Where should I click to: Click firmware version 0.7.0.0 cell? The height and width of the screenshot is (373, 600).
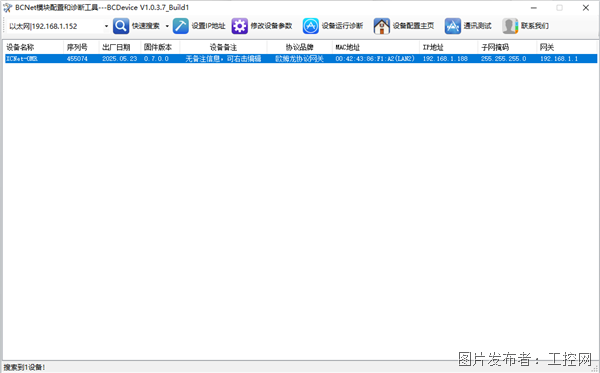tap(156, 59)
